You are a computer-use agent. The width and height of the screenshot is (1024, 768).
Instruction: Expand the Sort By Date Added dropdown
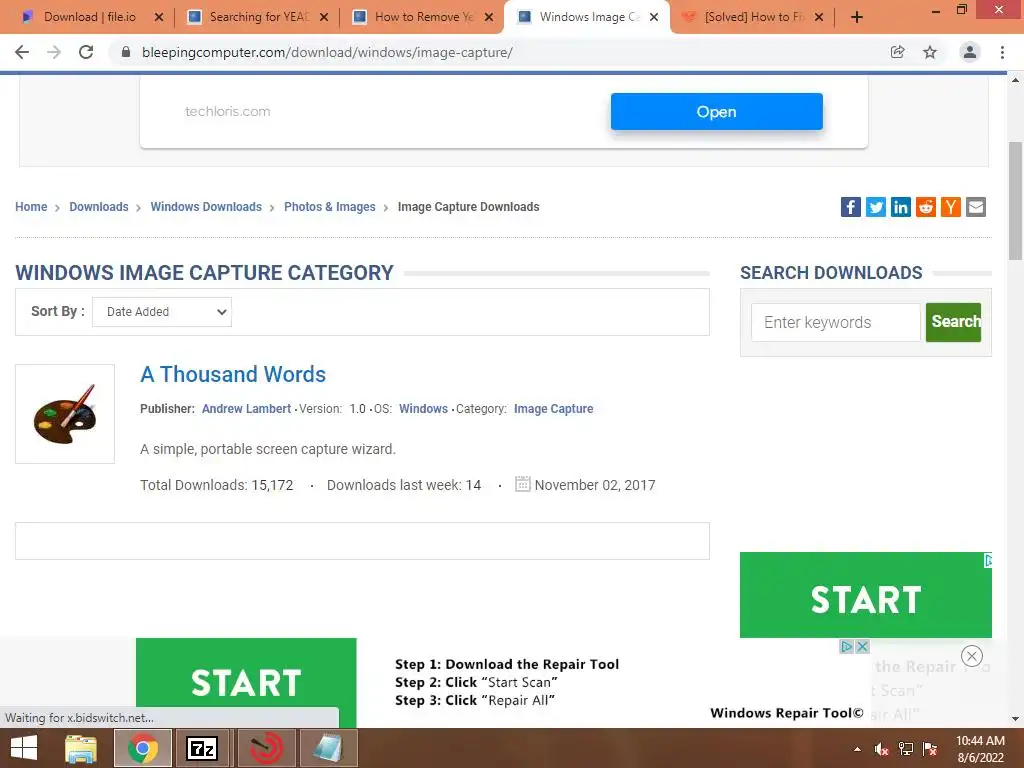(162, 312)
